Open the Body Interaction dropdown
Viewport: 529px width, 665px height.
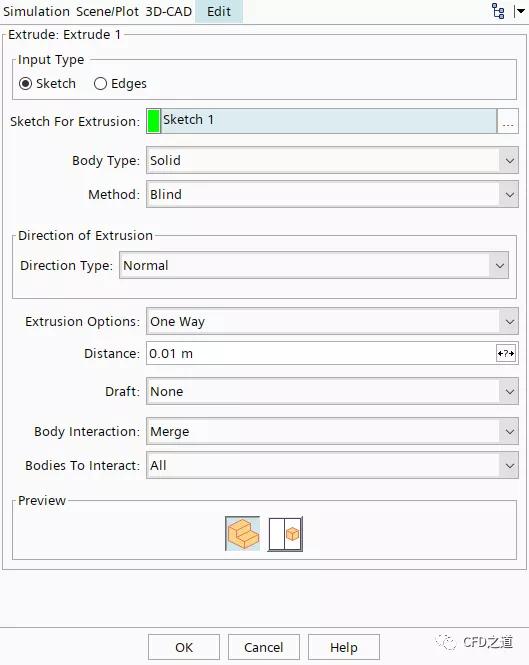coord(332,431)
